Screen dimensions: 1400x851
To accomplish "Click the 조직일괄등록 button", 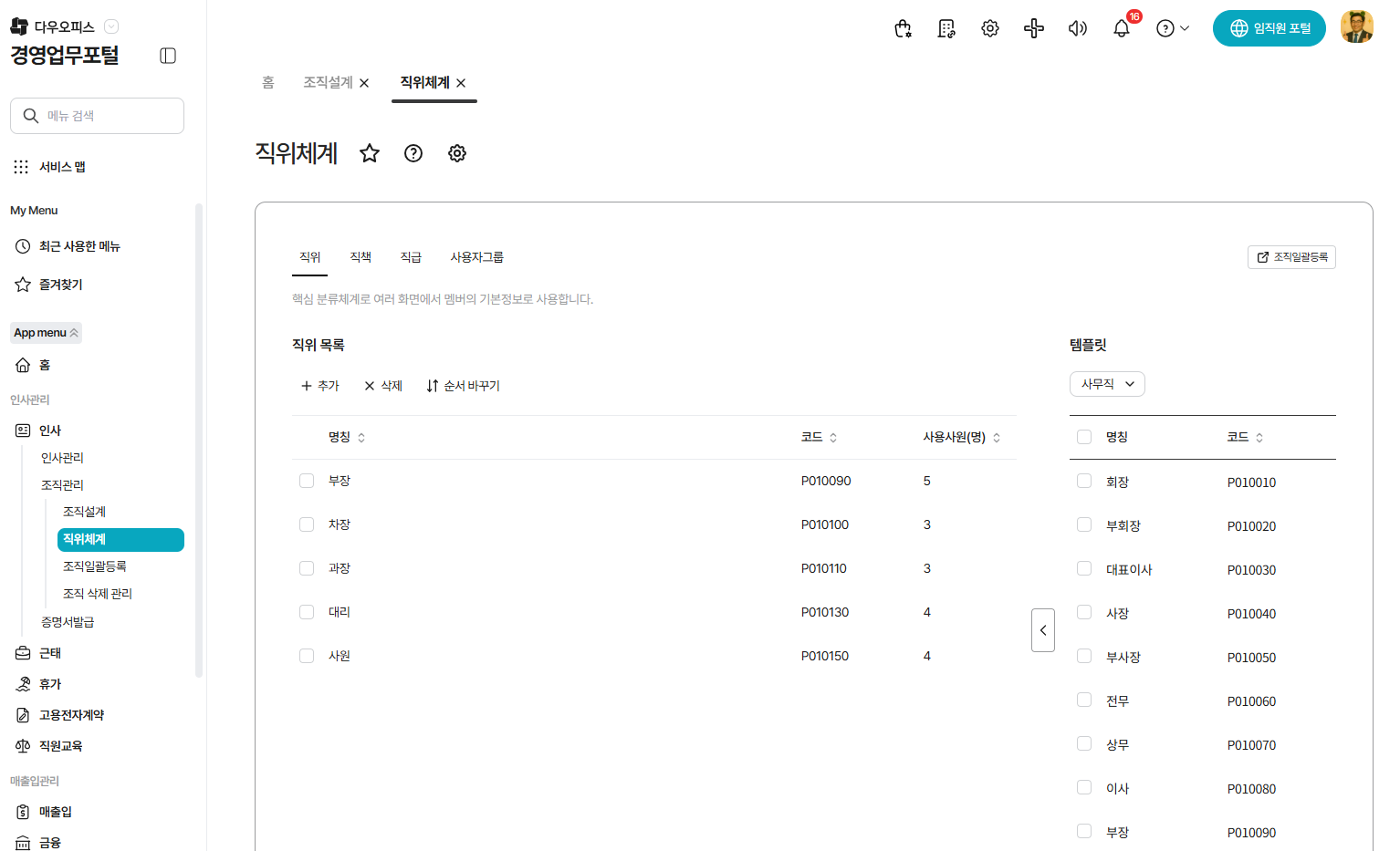I will point(1291,257).
